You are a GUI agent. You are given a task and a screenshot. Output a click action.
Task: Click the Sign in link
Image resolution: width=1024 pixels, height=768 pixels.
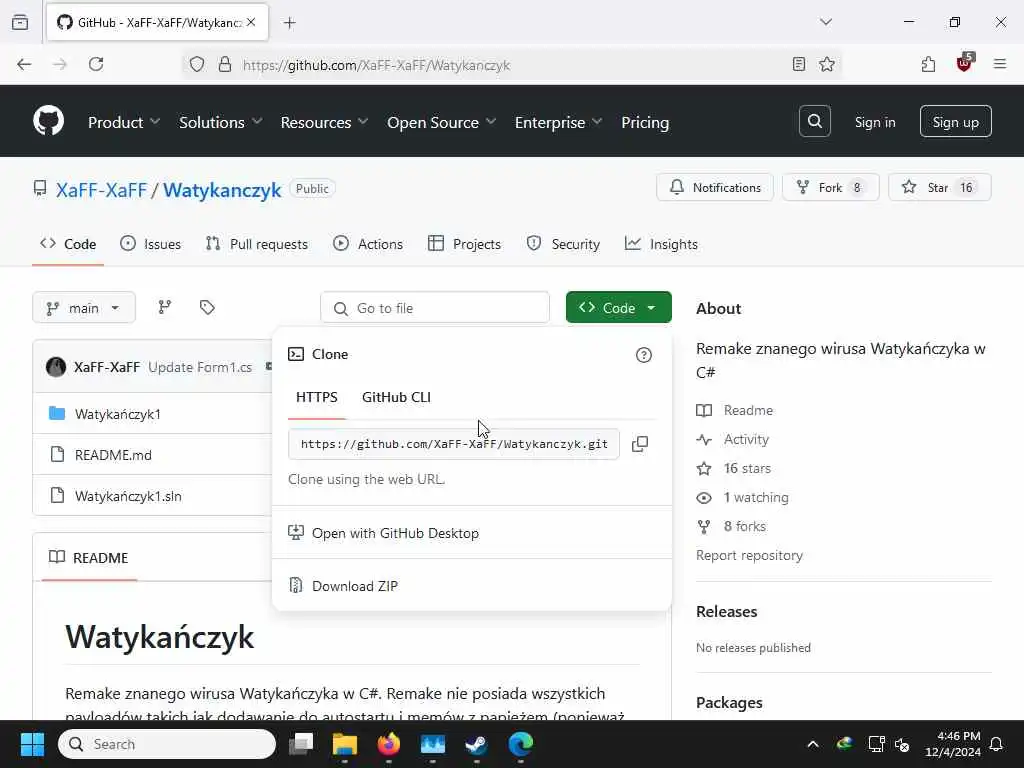pyautogui.click(x=875, y=122)
